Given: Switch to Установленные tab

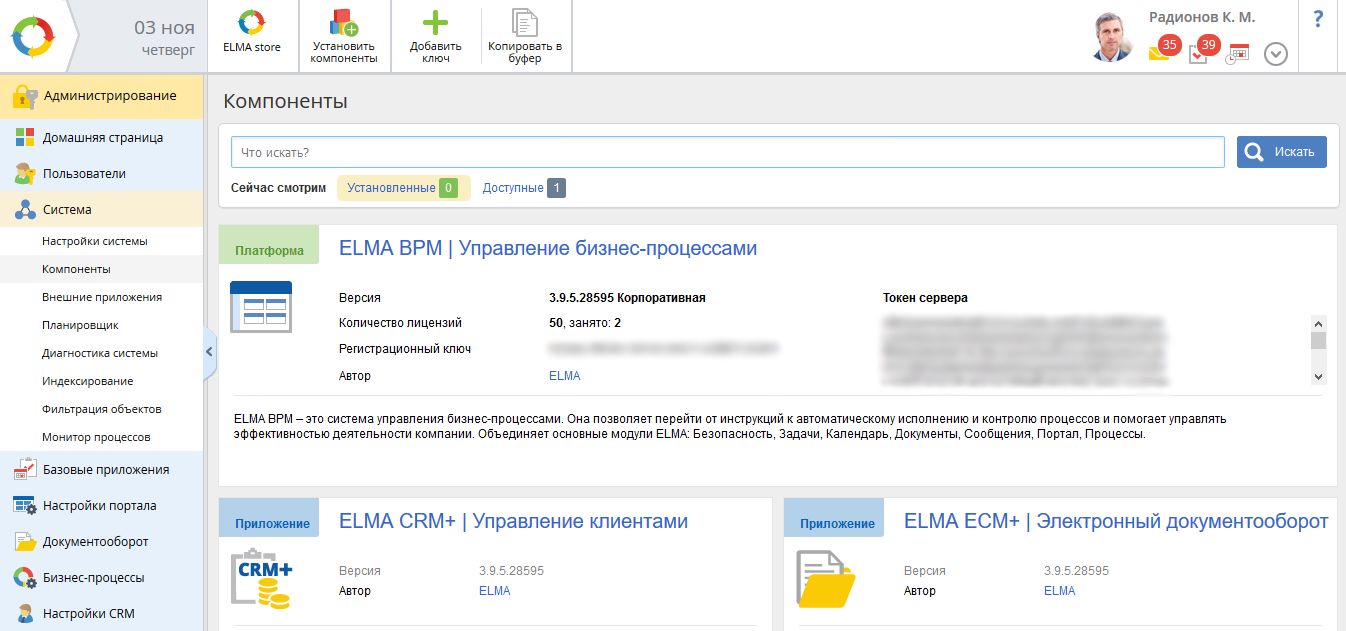Looking at the screenshot, I should pyautogui.click(x=403, y=188).
